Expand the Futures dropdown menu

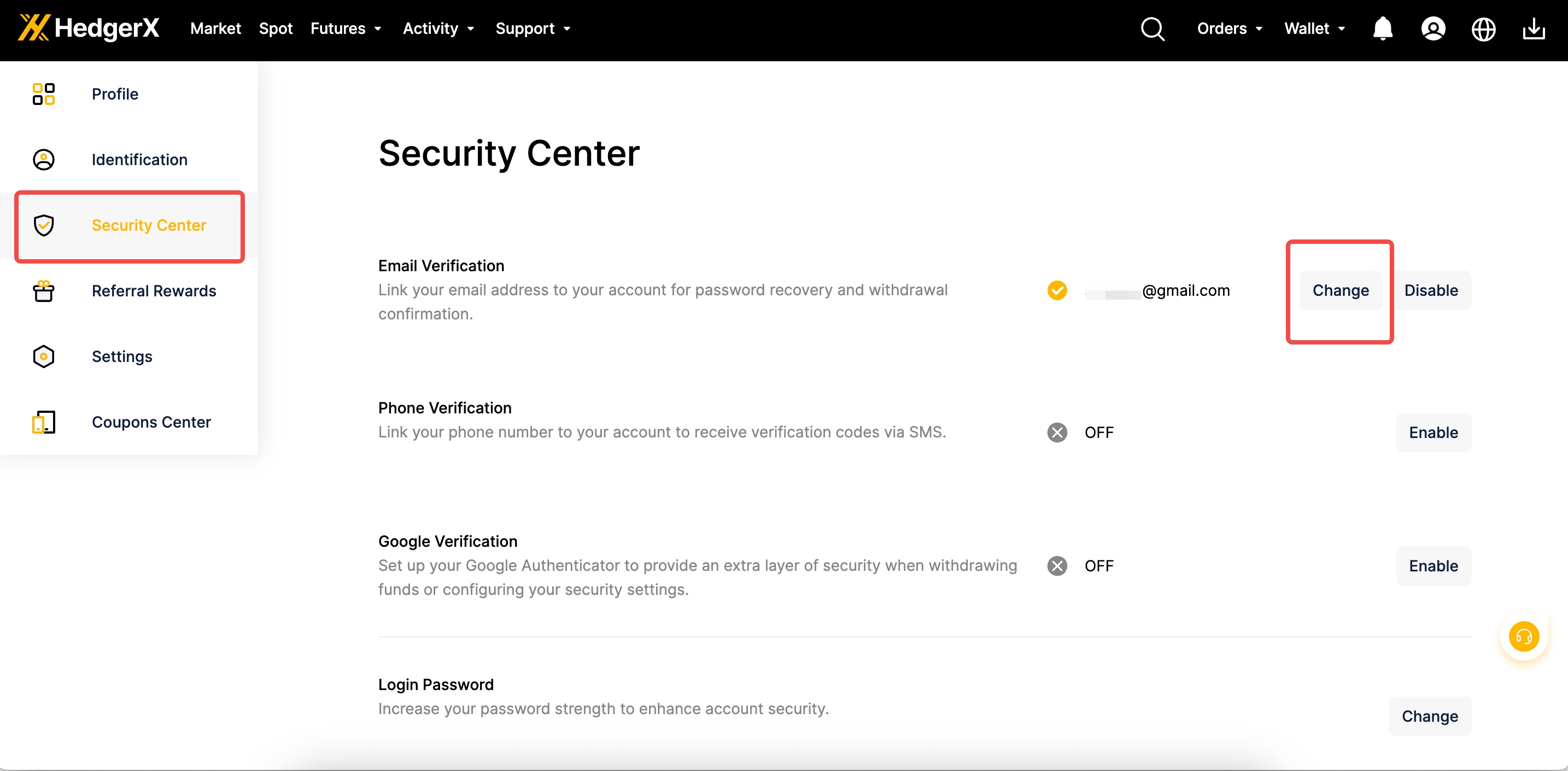[x=346, y=28]
